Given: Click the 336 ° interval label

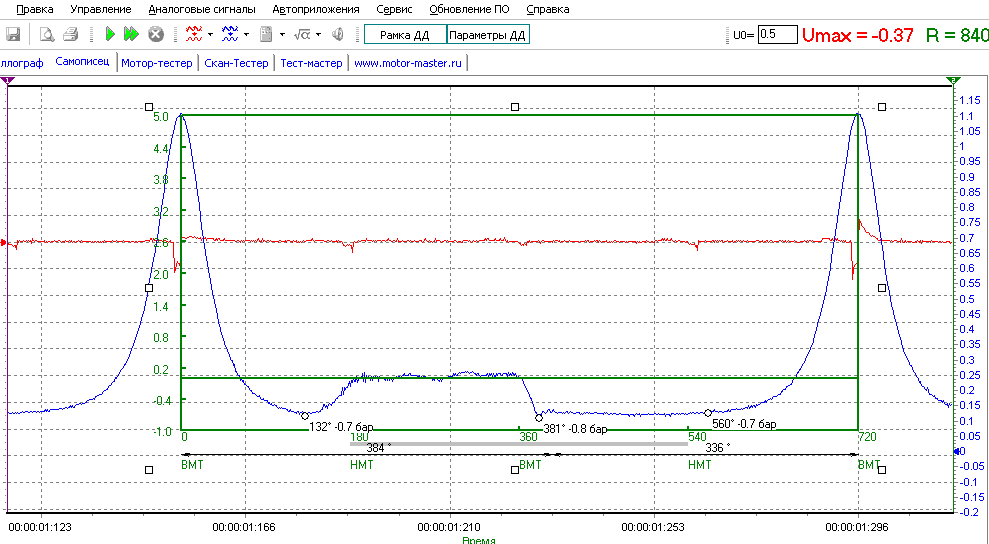Looking at the screenshot, I should [718, 448].
